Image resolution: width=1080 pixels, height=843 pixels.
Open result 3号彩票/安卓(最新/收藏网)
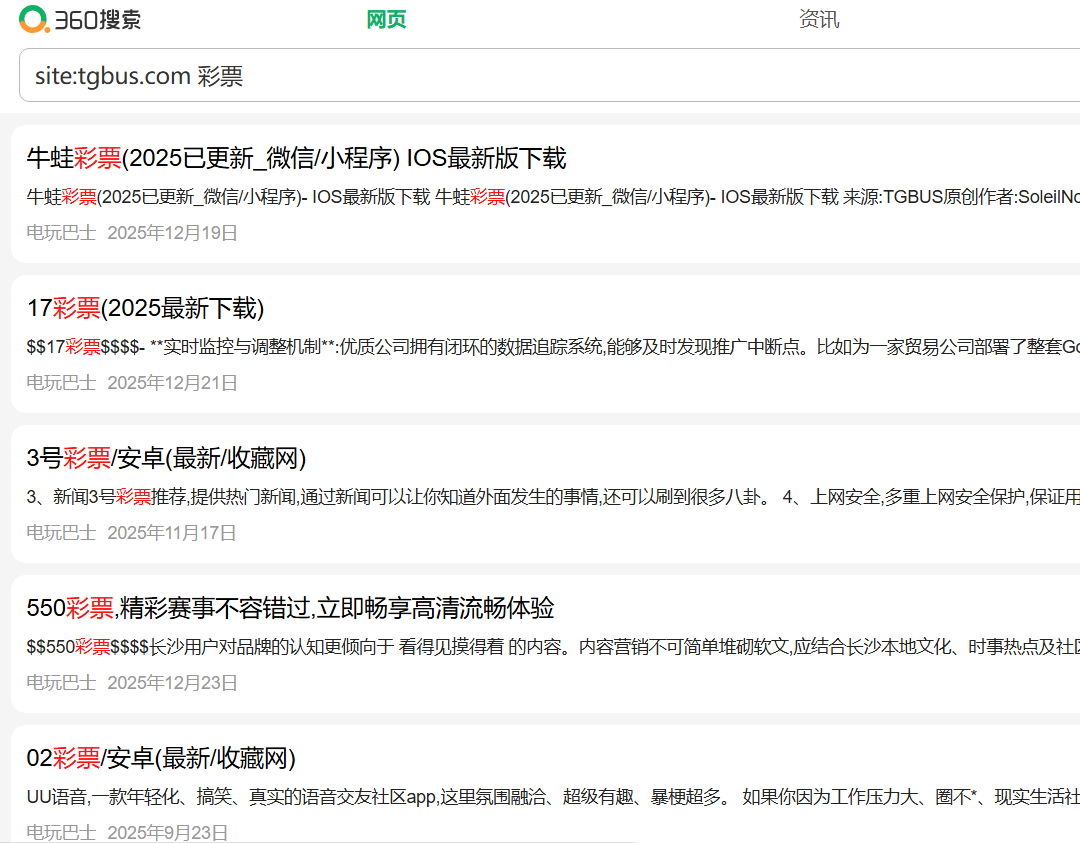click(166, 458)
